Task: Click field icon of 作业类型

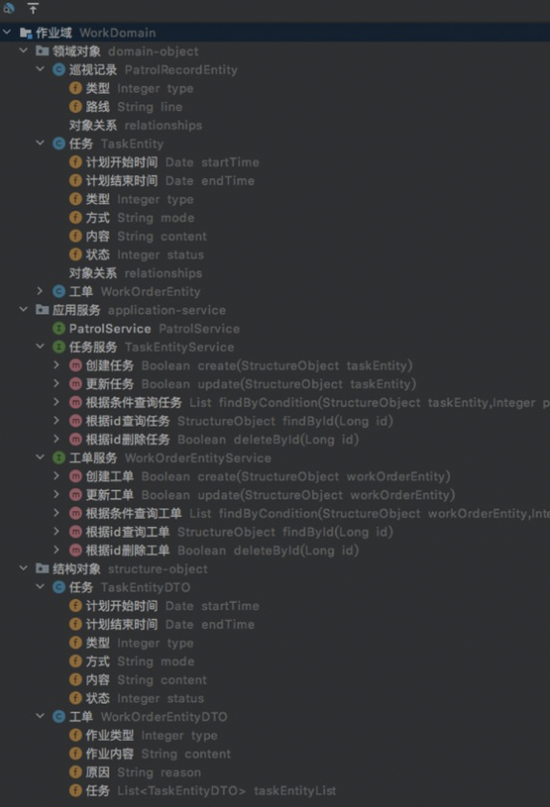Action: coord(76,735)
